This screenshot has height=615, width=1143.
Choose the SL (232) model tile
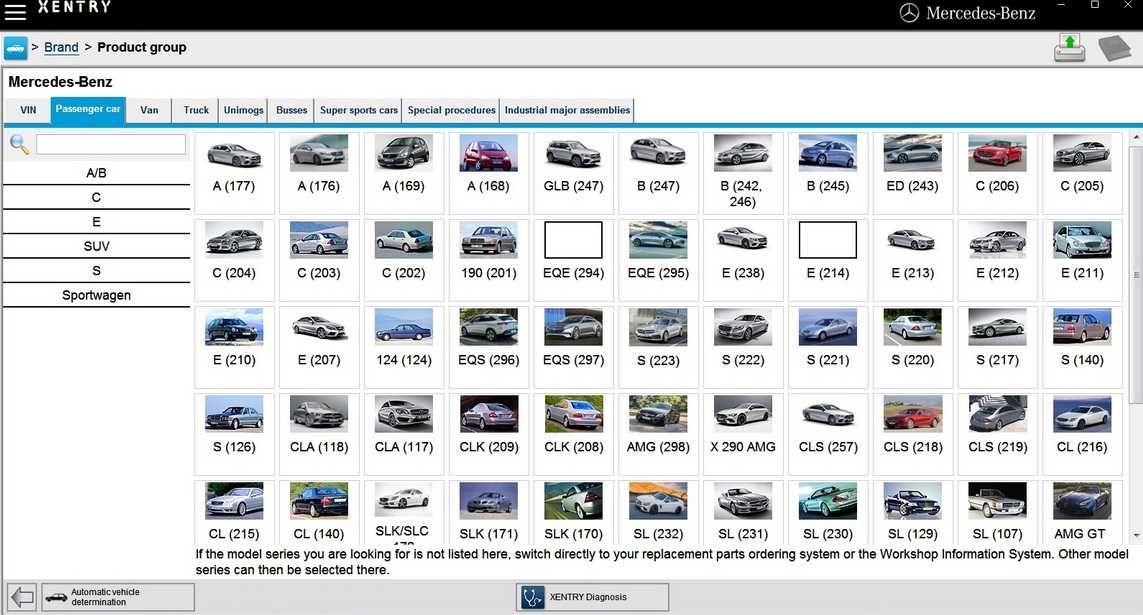point(658,513)
